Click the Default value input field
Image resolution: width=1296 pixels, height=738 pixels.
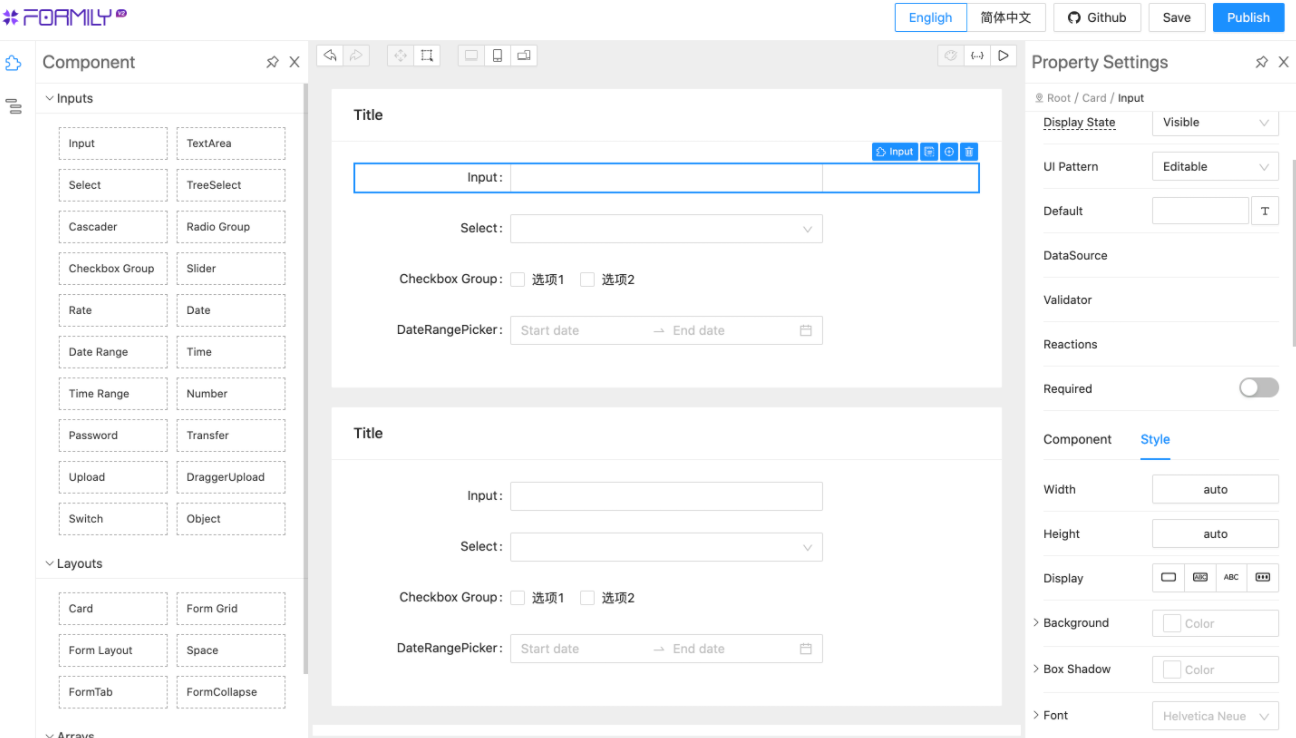click(1200, 211)
